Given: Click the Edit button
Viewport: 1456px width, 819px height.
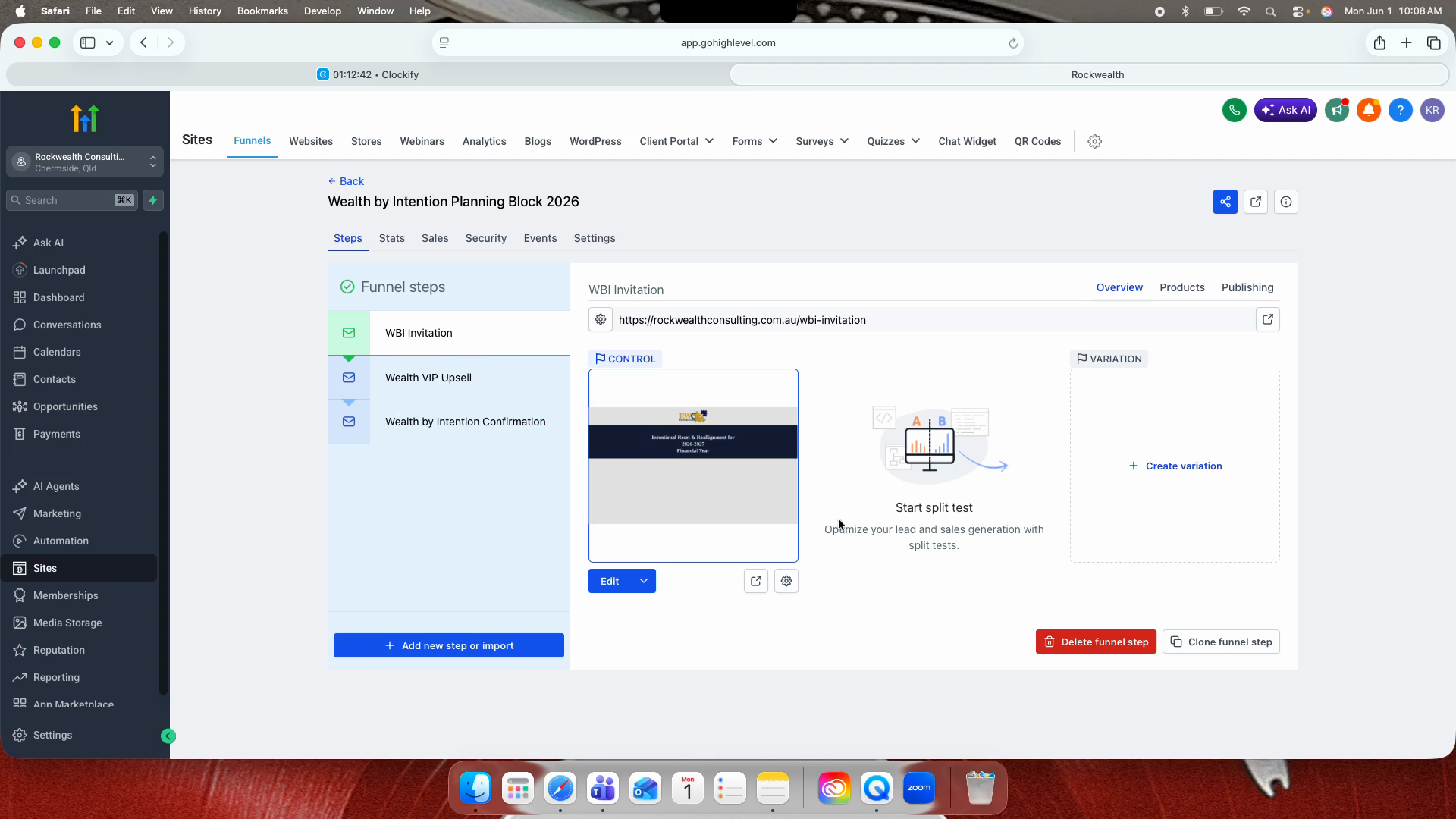Looking at the screenshot, I should [610, 581].
